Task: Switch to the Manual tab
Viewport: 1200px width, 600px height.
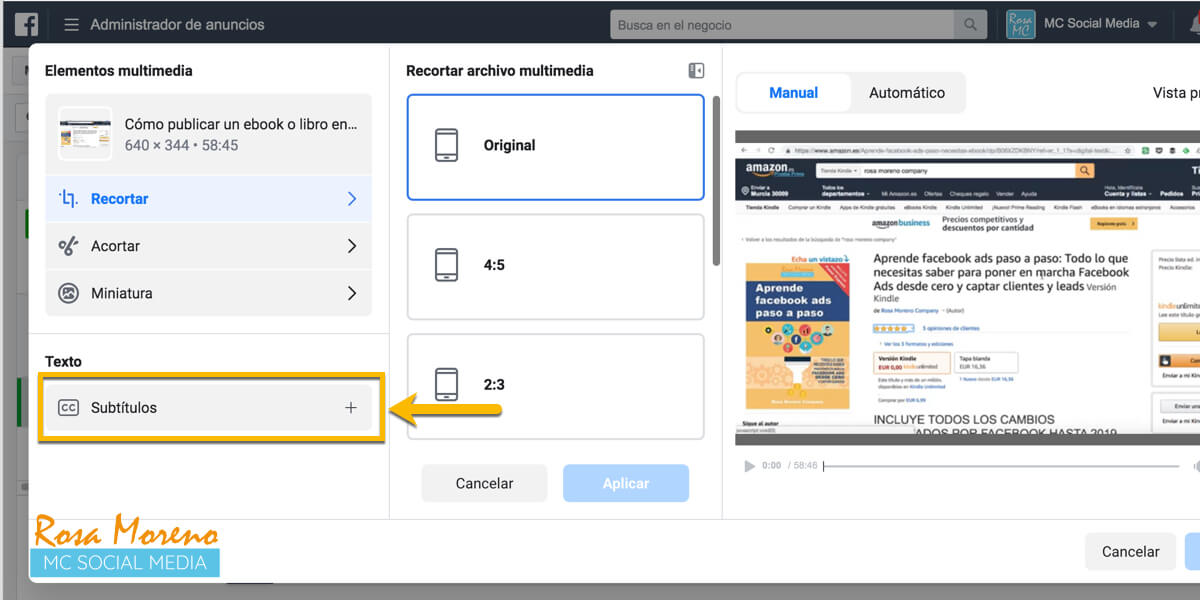Action: [x=794, y=93]
